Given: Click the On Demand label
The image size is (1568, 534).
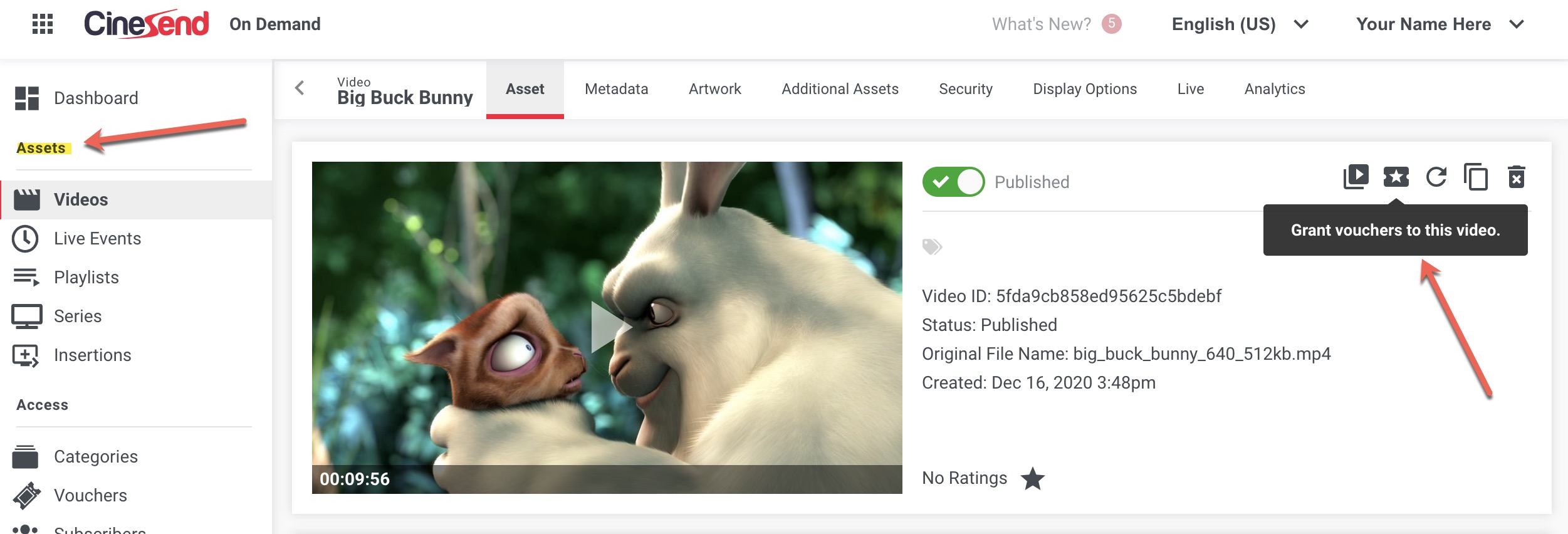Looking at the screenshot, I should pos(275,24).
